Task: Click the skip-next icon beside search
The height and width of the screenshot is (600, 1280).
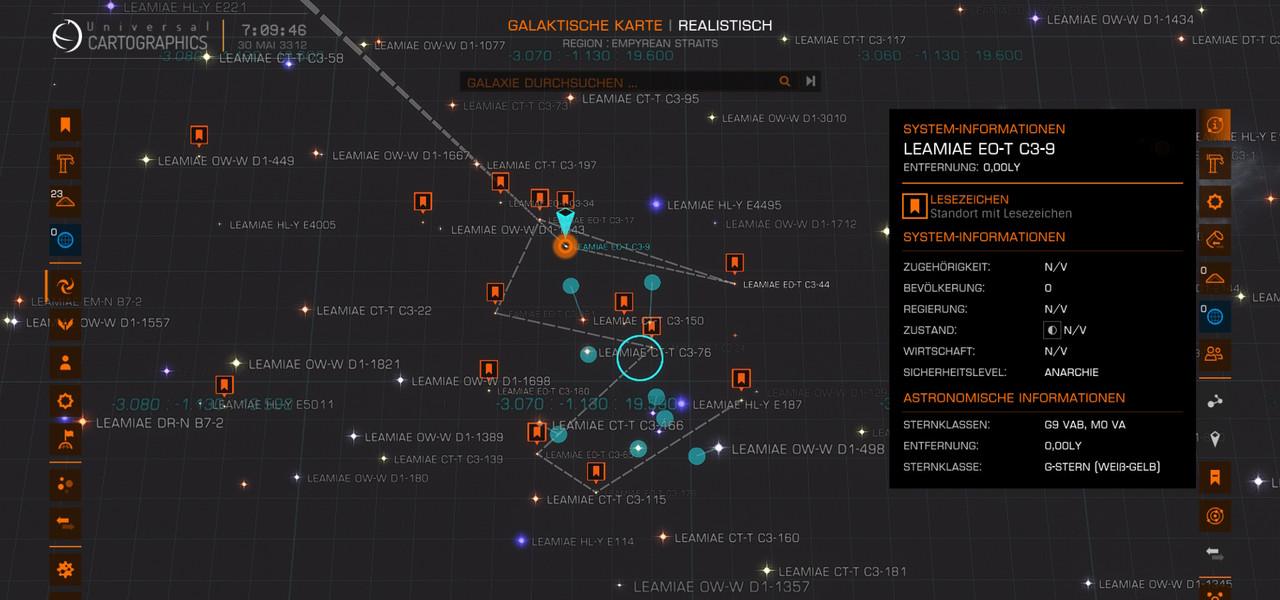Action: 811,82
